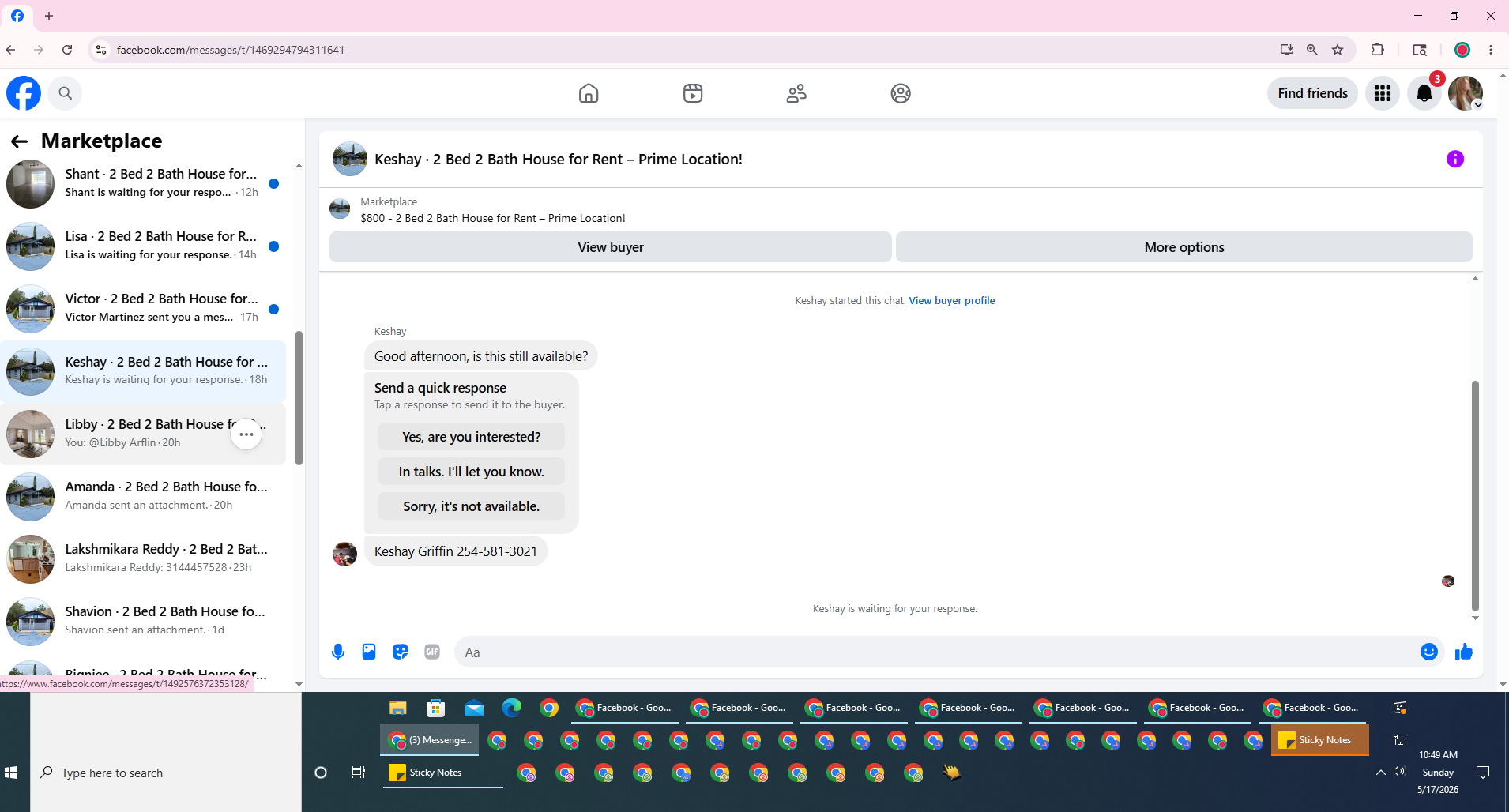1509x812 pixels.
Task: Open Microsoft Edge from taskbar
Action: point(512,708)
